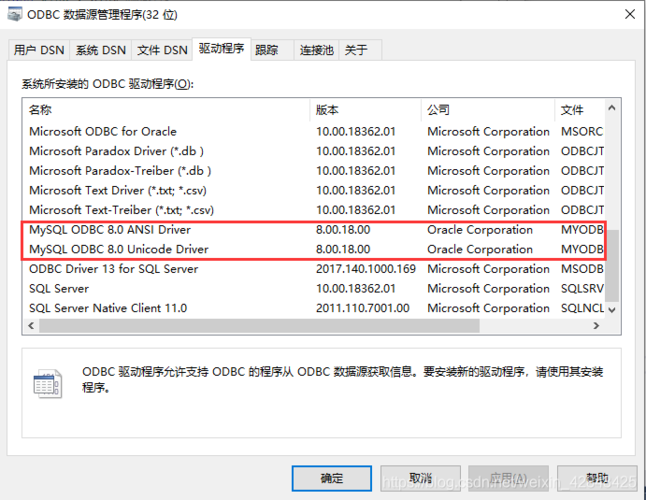Click version 2017.140.1000.169
This screenshot has height=500, width=646.
coord(366,269)
